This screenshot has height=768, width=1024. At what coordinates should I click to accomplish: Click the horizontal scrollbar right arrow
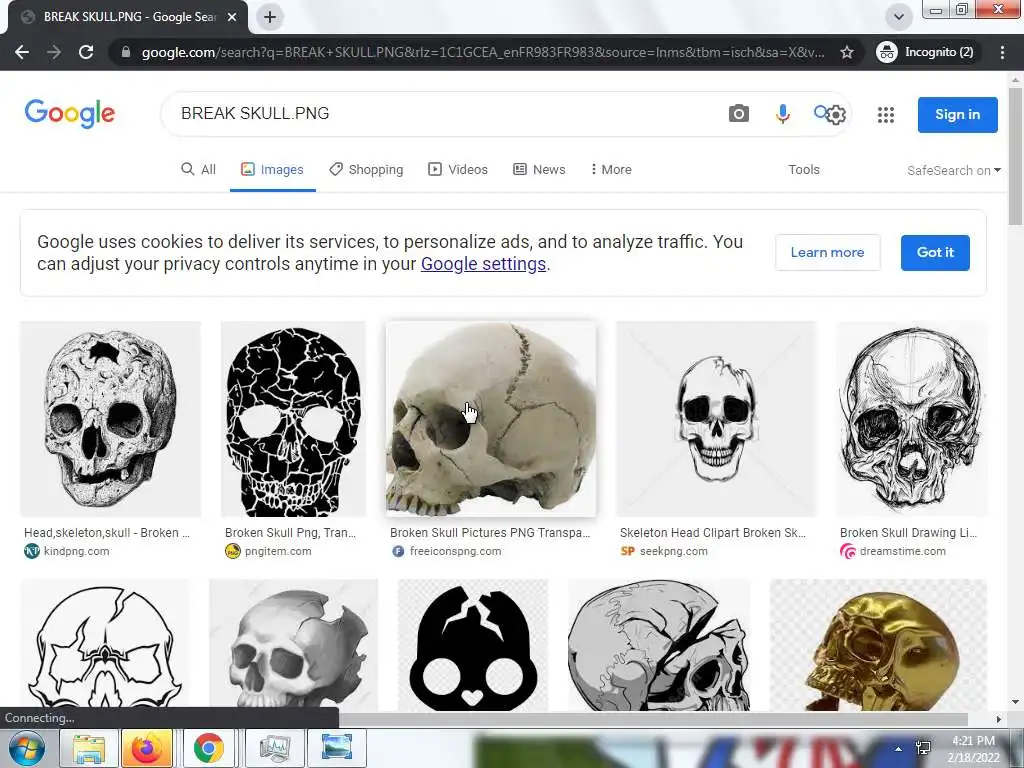pyautogui.click(x=999, y=719)
